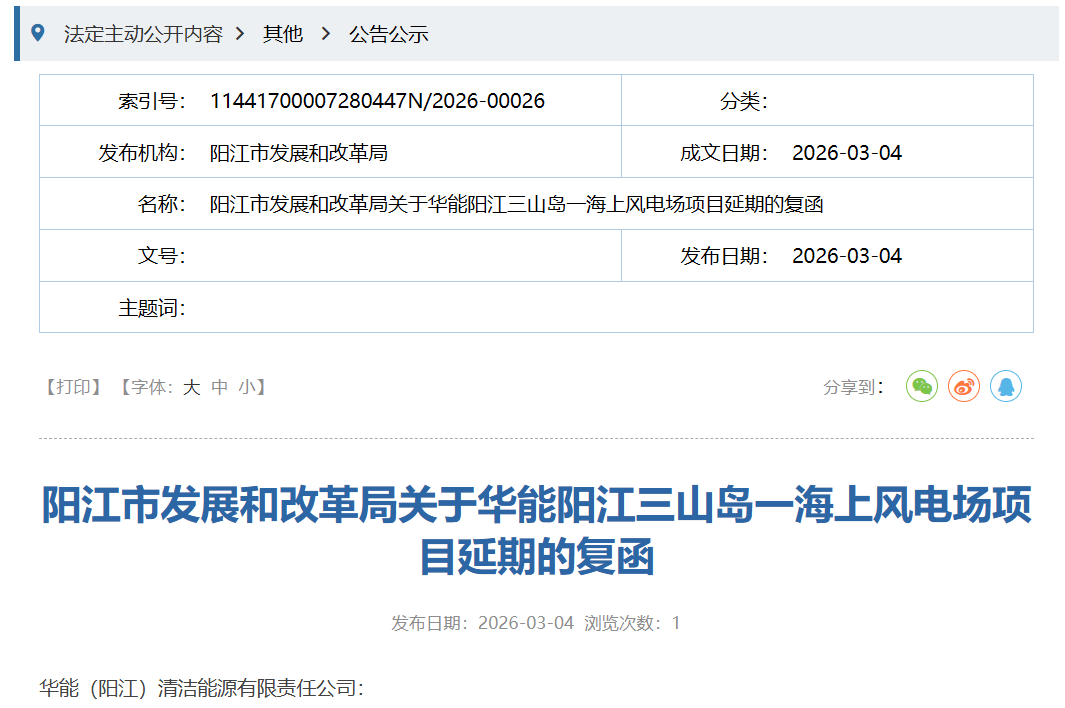Click 阳江市发展和改革局 in the 发布机构 row
The width and height of the screenshot is (1065, 708).
click(298, 153)
